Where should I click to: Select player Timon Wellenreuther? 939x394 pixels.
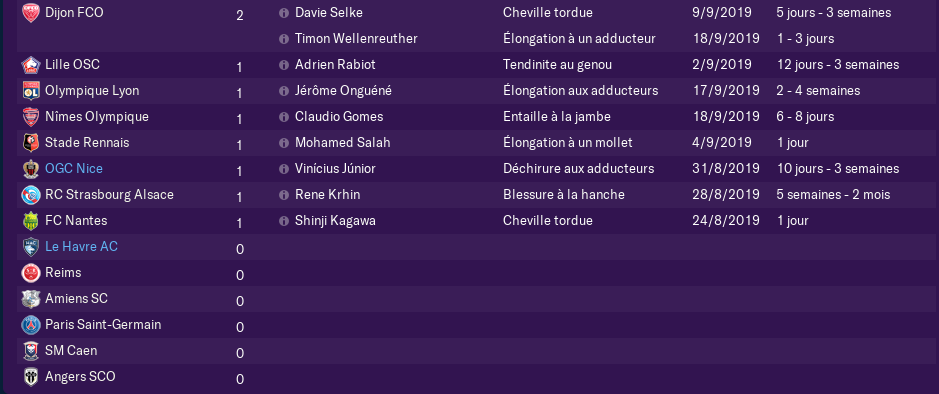coord(356,39)
